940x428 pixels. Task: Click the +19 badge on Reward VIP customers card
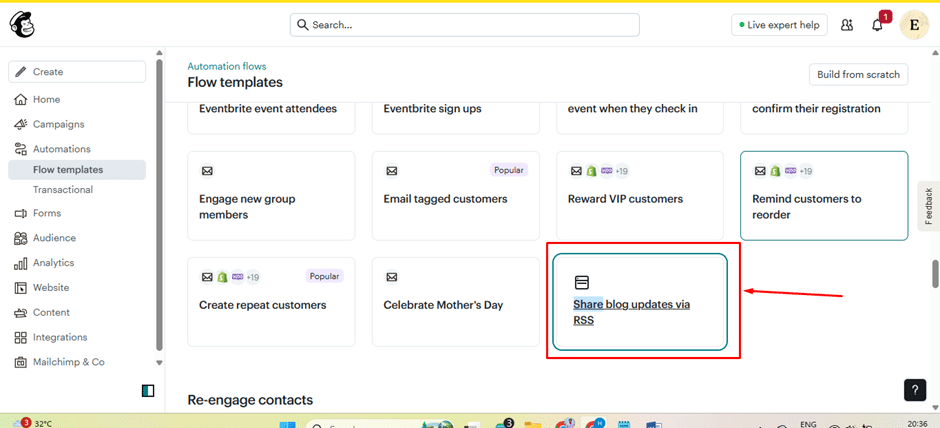(x=620, y=171)
